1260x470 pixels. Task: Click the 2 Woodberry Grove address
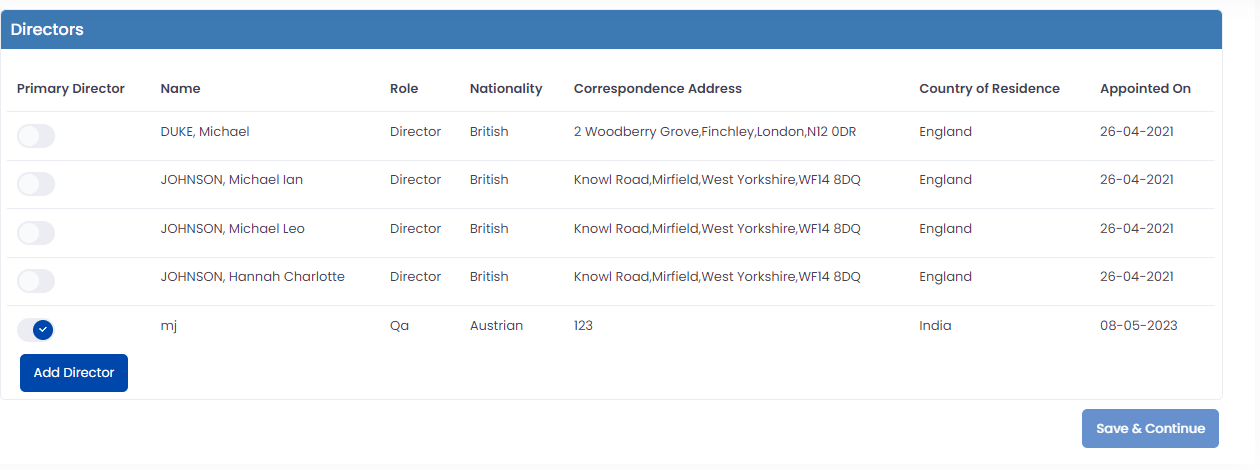tap(714, 132)
